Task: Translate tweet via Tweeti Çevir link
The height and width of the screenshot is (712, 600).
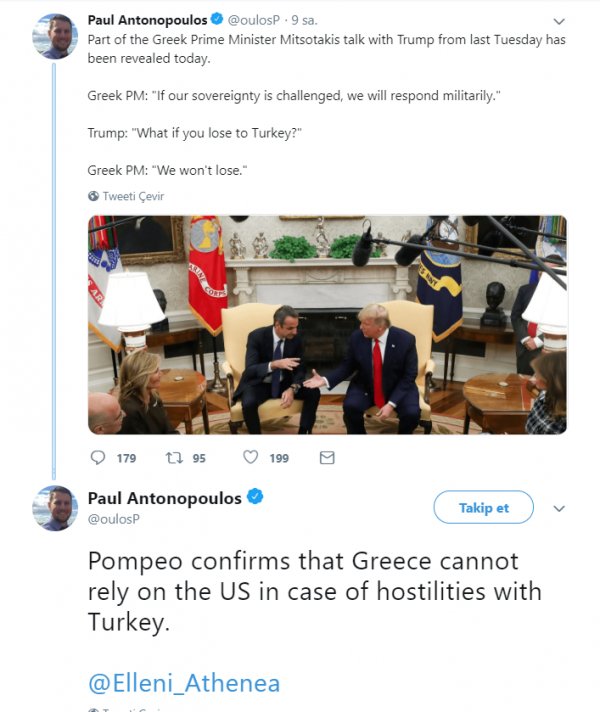Action: [133, 196]
